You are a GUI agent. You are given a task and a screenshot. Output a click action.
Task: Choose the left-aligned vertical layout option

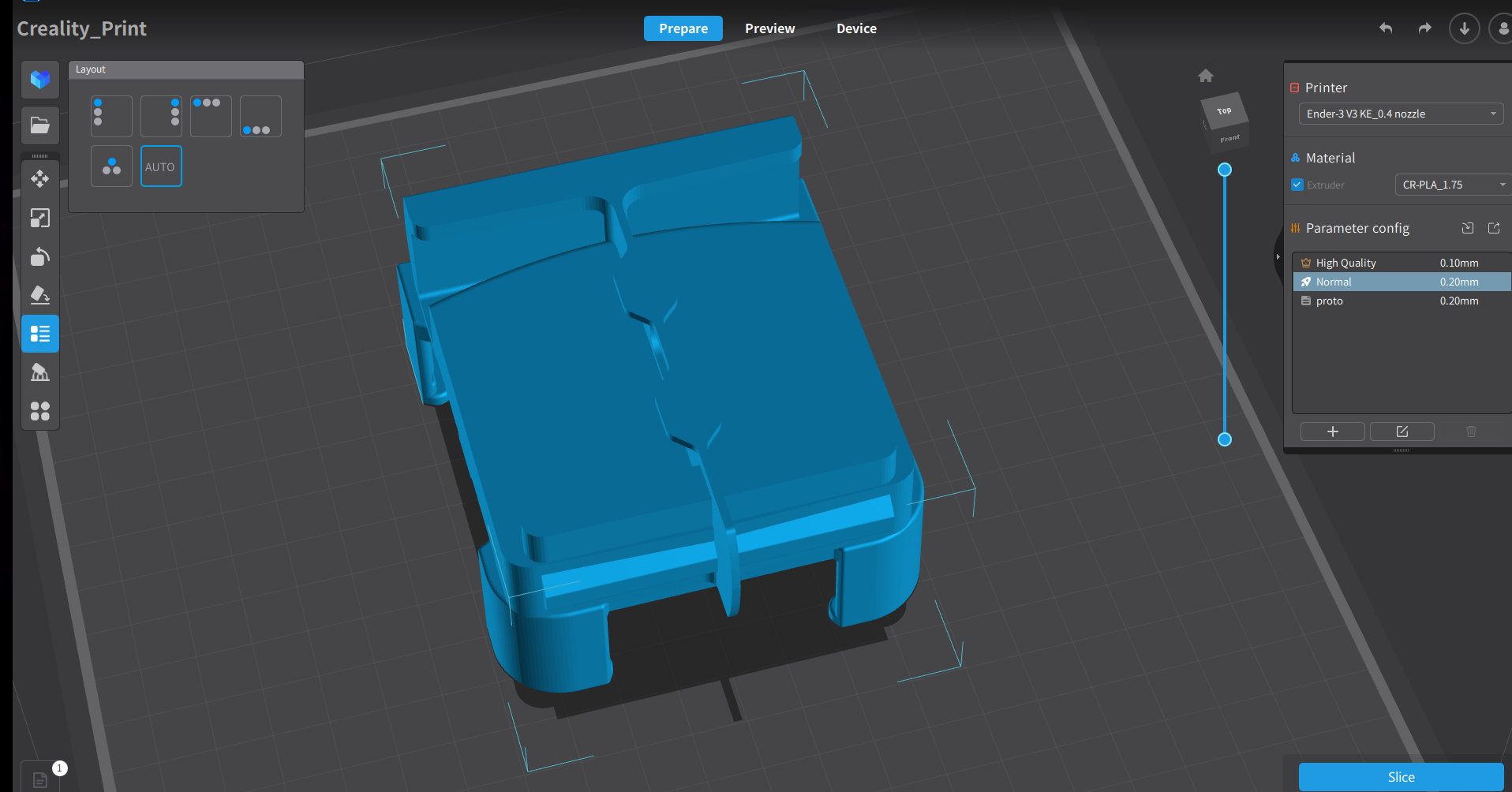(x=111, y=117)
